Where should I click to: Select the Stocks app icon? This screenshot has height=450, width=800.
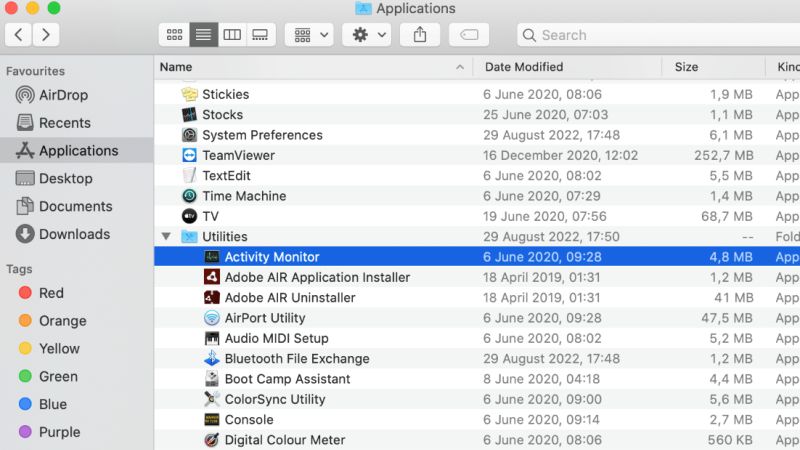click(189, 115)
